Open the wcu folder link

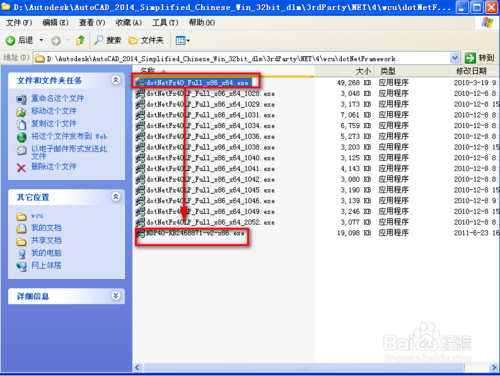click(37, 216)
